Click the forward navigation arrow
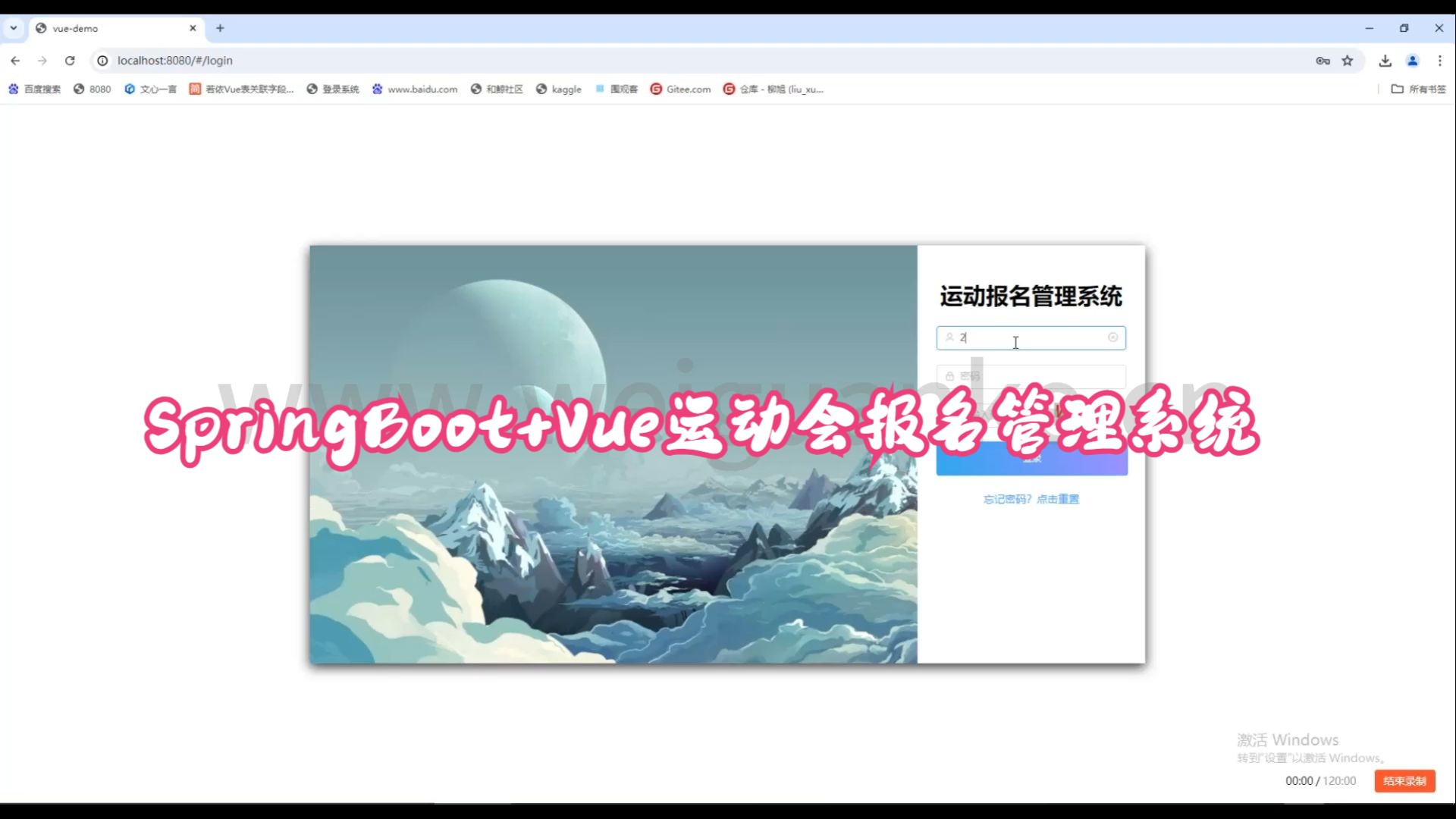 coord(42,61)
